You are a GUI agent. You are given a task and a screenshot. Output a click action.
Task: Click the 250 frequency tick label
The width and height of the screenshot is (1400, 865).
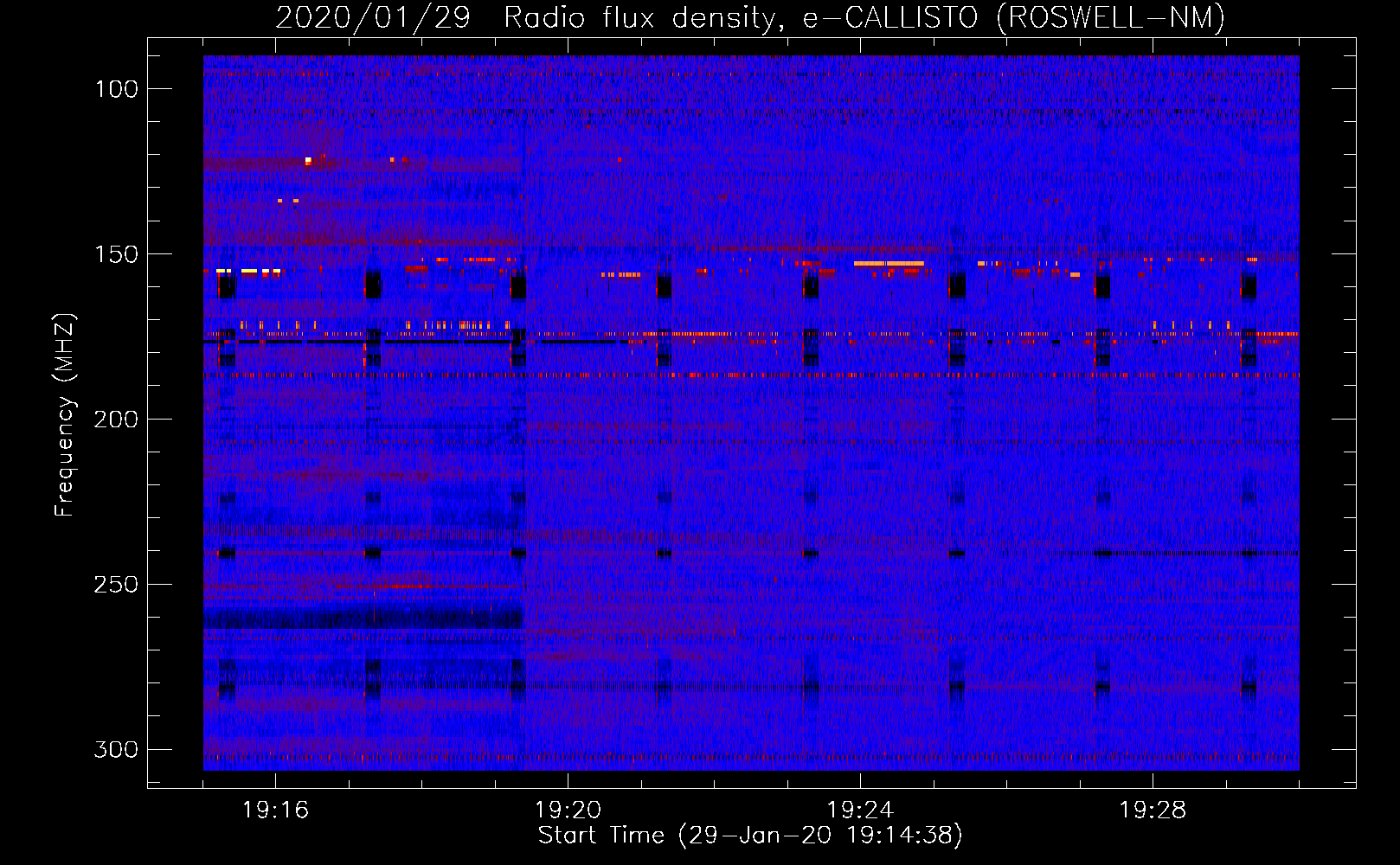click(116, 585)
